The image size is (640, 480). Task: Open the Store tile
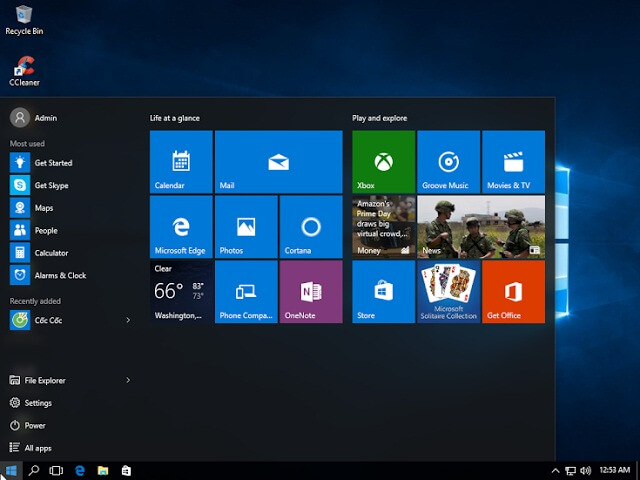pyautogui.click(x=384, y=292)
